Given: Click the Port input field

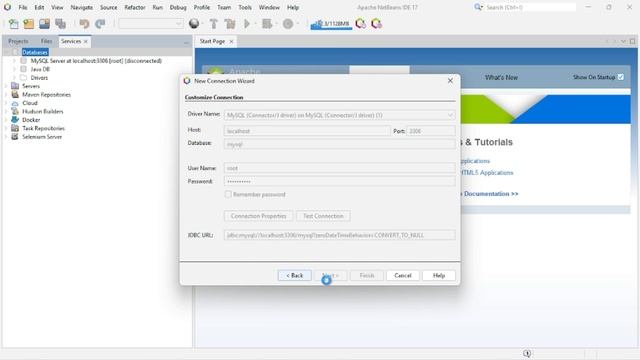Looking at the screenshot, I should pyautogui.click(x=431, y=131).
